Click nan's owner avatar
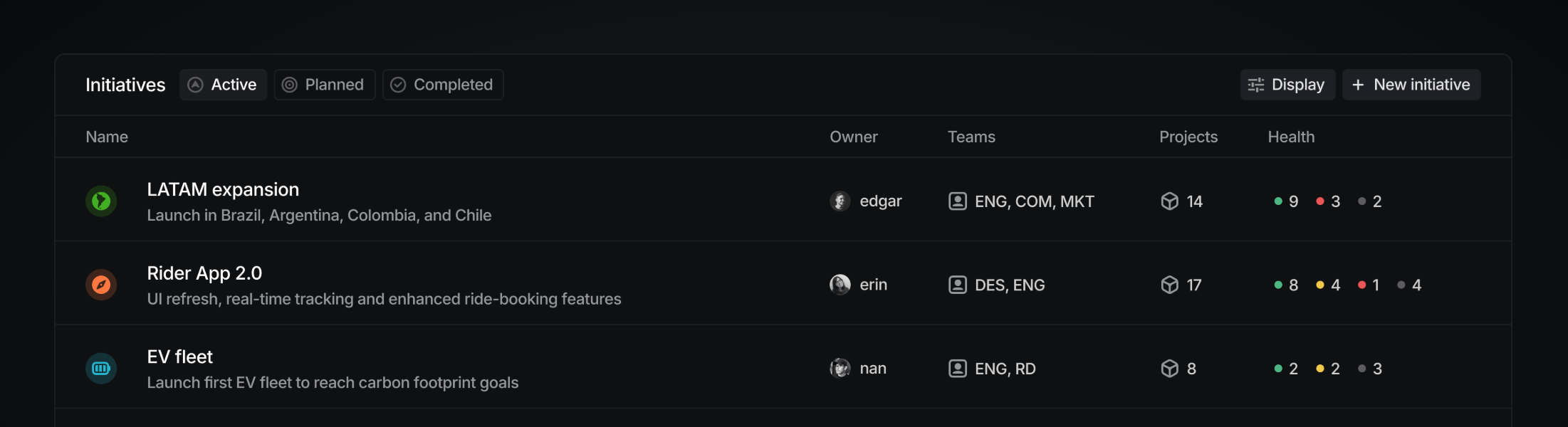This screenshot has height=427, width=1568. click(840, 369)
